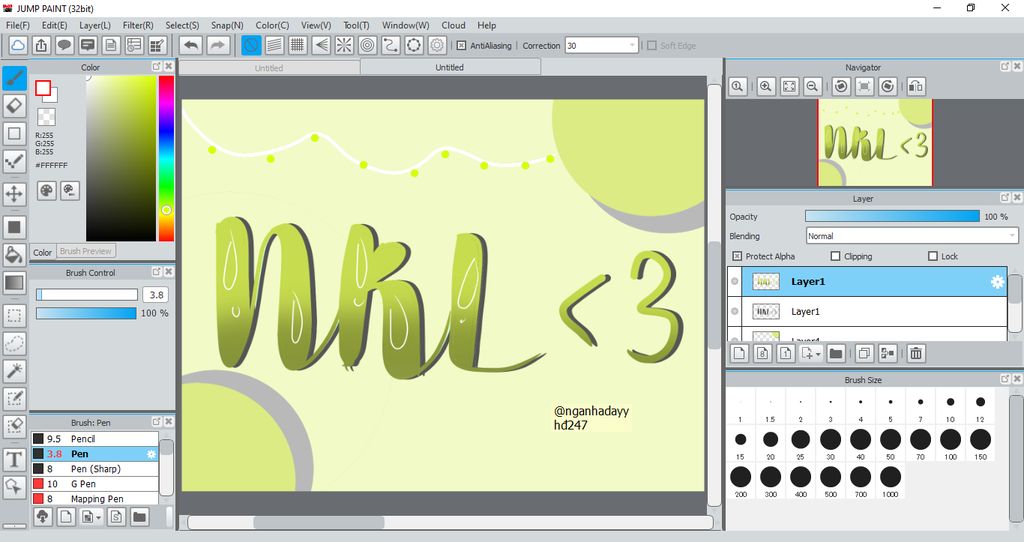The height and width of the screenshot is (542, 1024).
Task: Turn on the Grid snap icon
Action: coord(298,45)
